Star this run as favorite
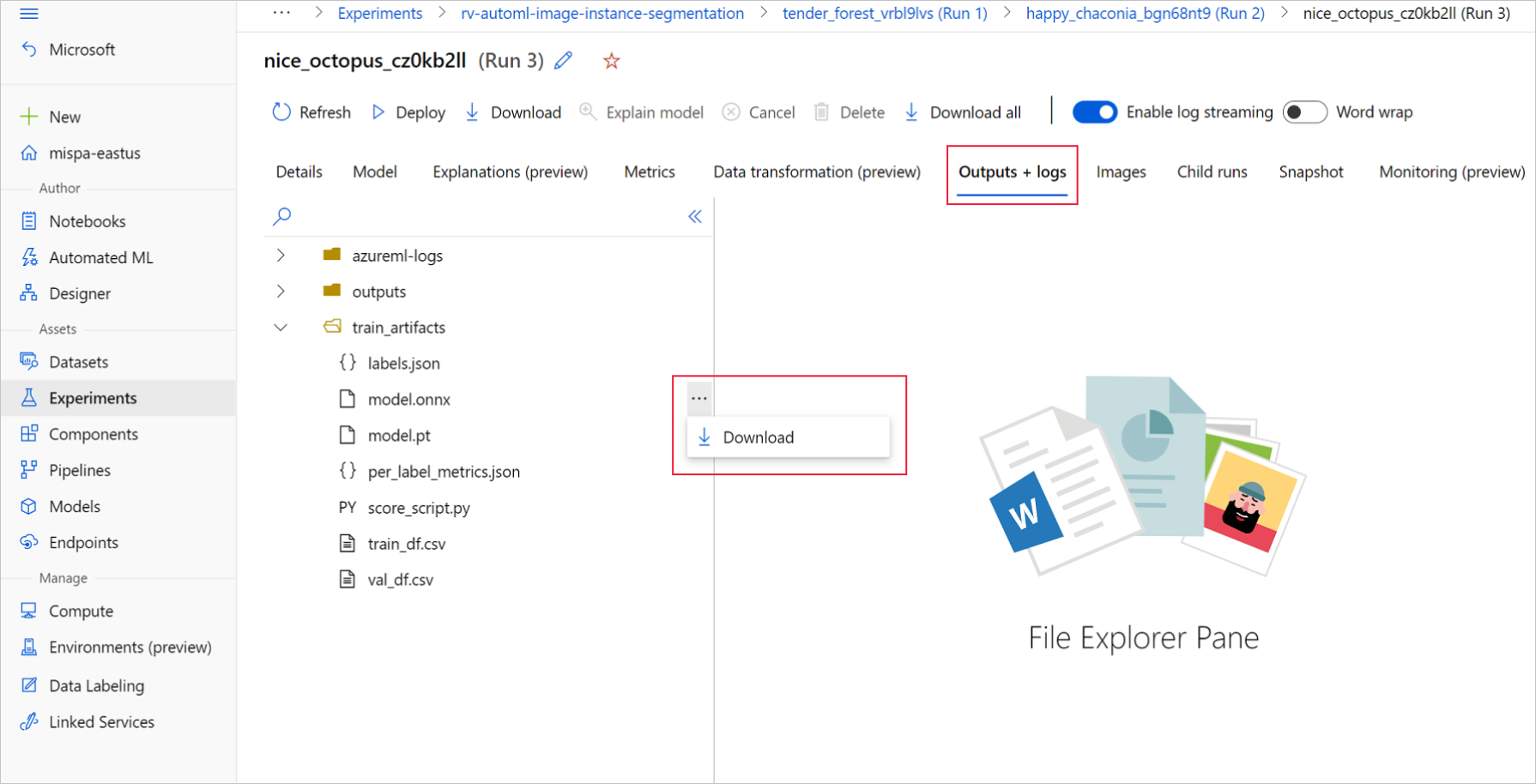The width and height of the screenshot is (1536, 784). tap(611, 60)
